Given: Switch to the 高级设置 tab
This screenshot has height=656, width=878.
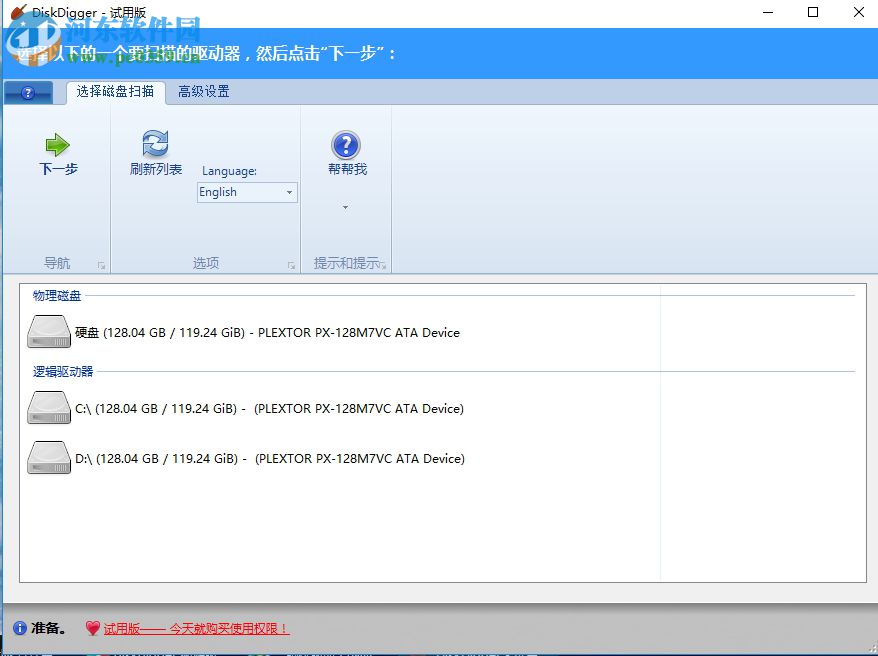Looking at the screenshot, I should [206, 91].
